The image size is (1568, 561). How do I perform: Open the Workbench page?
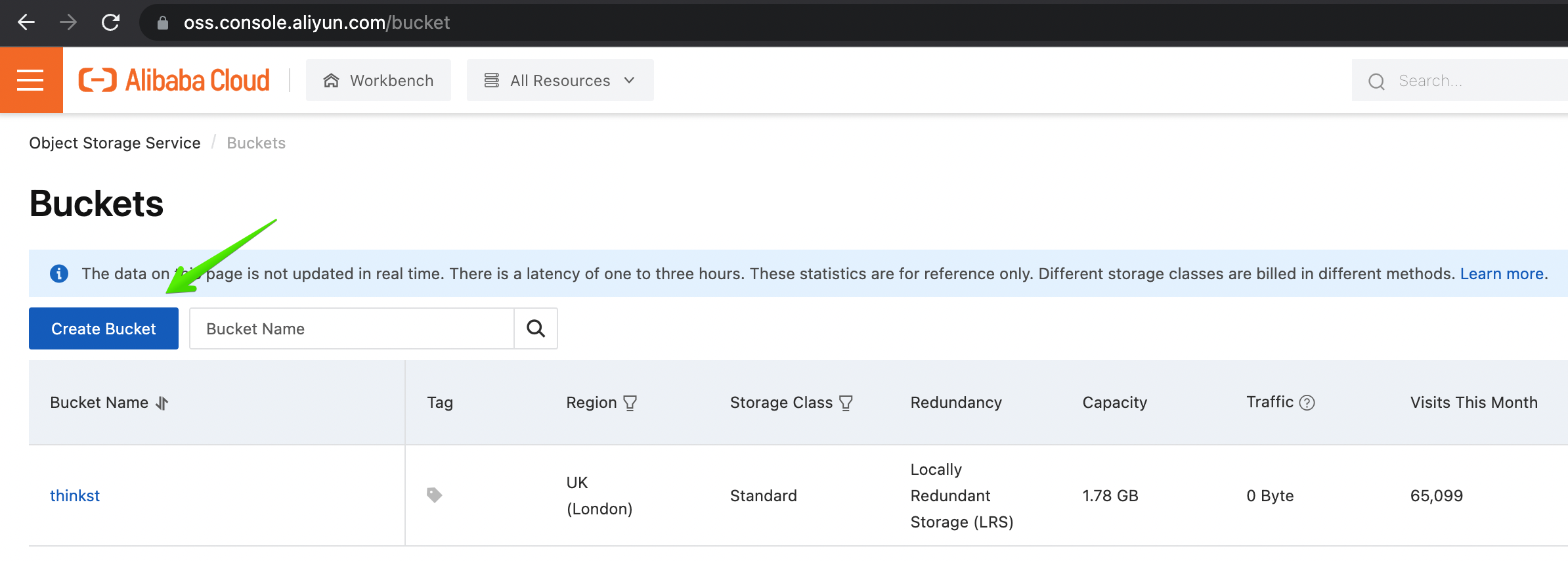378,80
